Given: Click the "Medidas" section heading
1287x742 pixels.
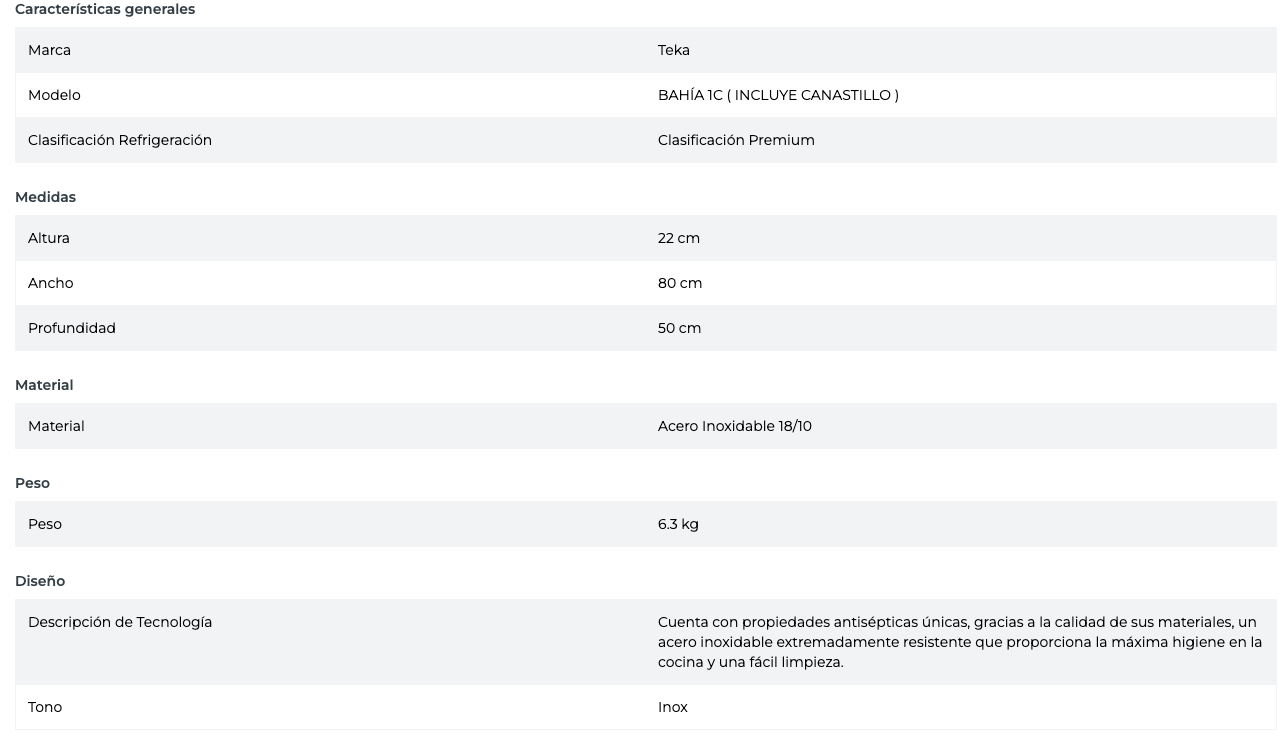Looking at the screenshot, I should click(45, 197).
